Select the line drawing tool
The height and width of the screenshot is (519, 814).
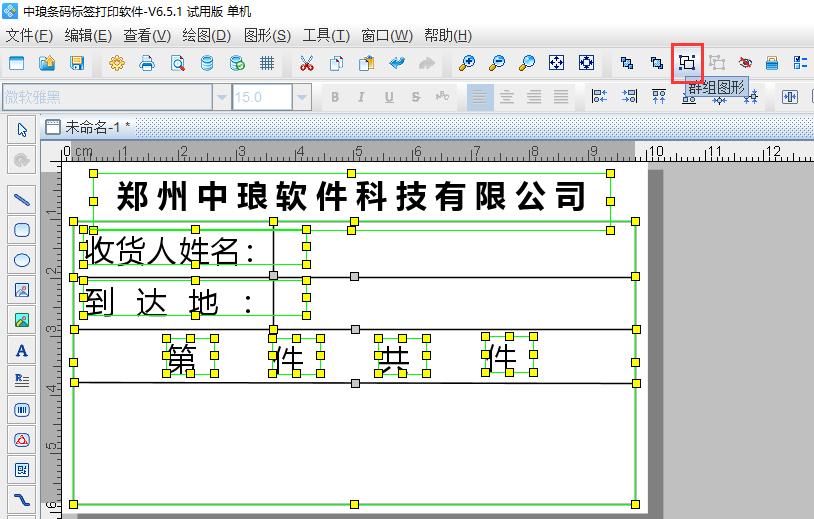(x=22, y=200)
